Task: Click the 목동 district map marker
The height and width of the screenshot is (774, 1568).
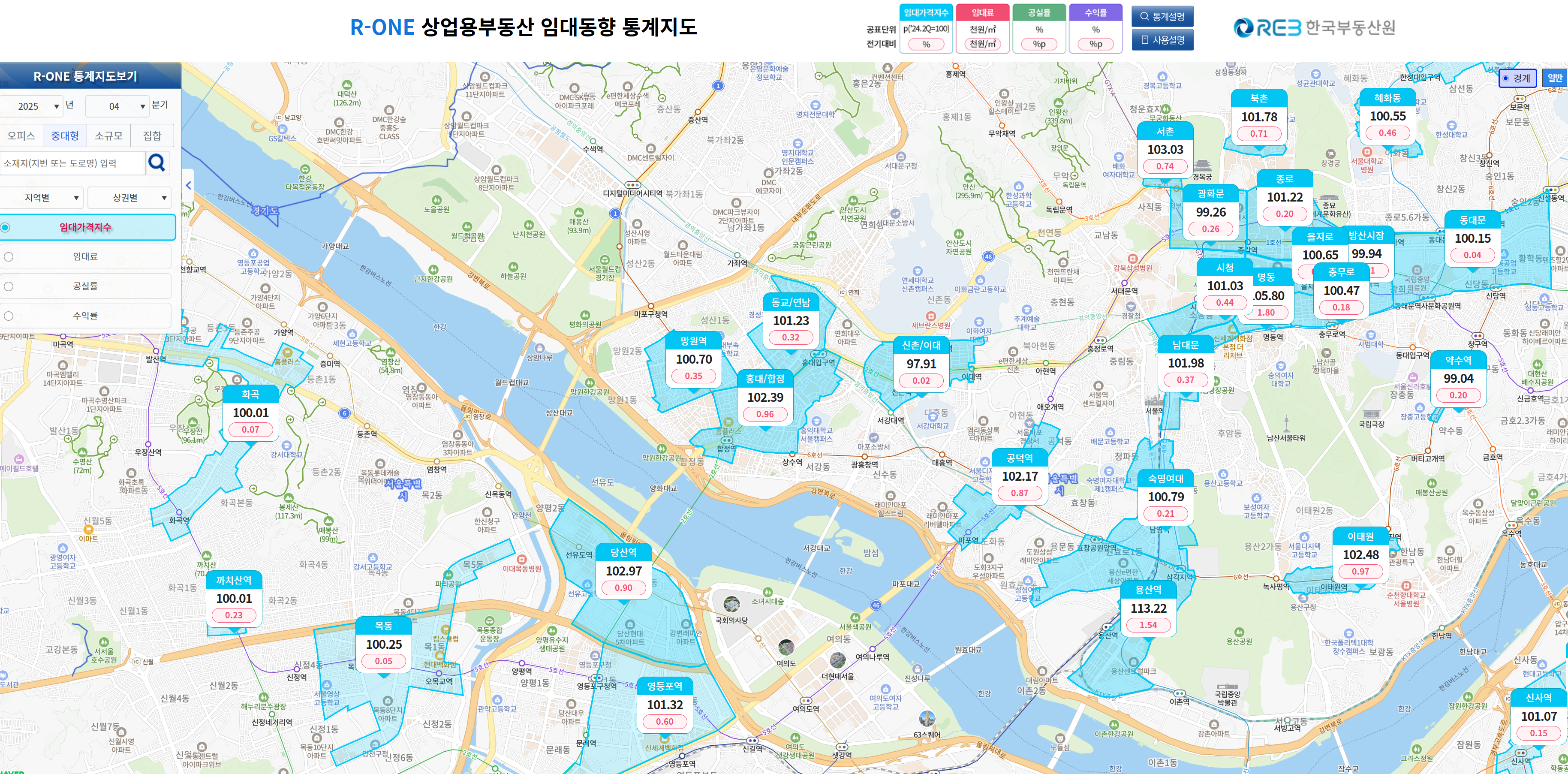Action: pos(383,643)
